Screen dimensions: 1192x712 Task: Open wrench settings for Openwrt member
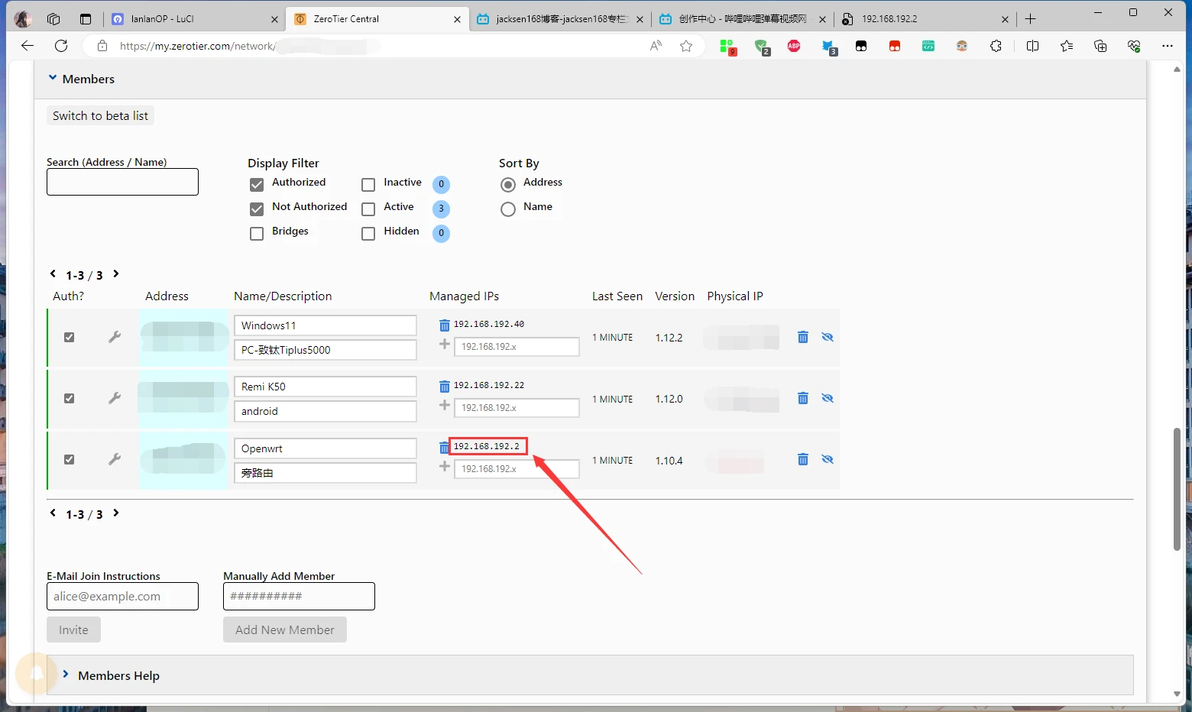114,459
